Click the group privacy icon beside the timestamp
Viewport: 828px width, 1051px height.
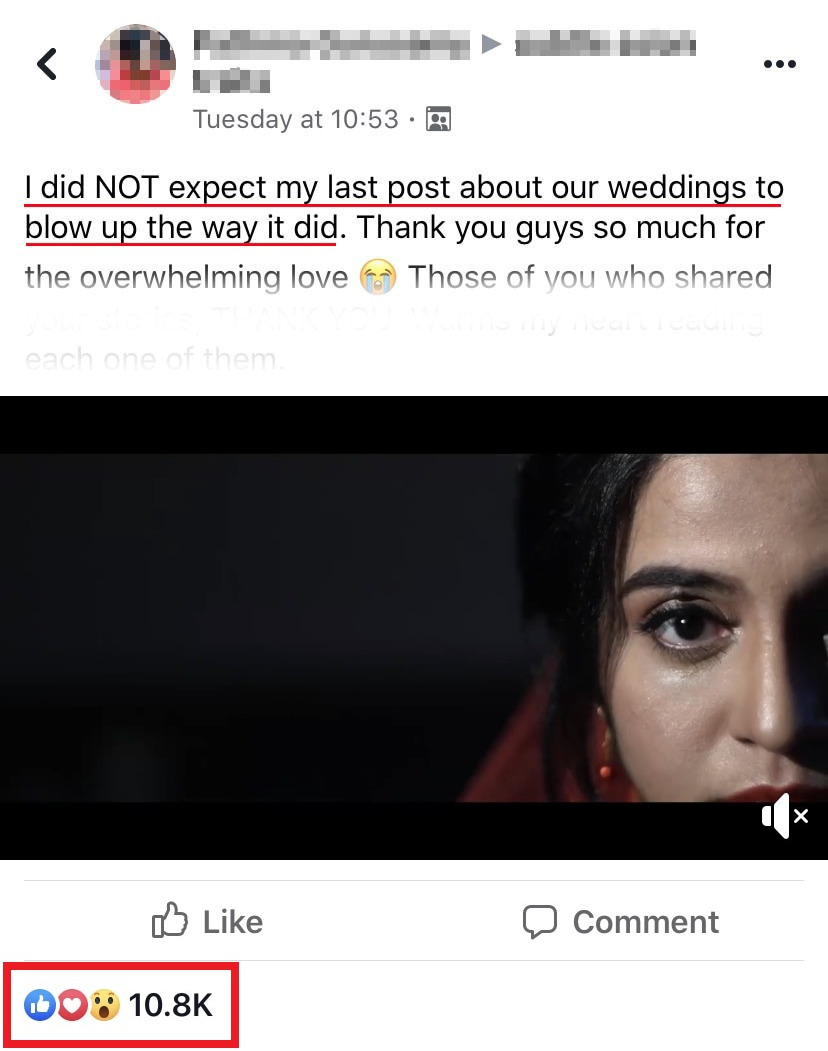438,119
